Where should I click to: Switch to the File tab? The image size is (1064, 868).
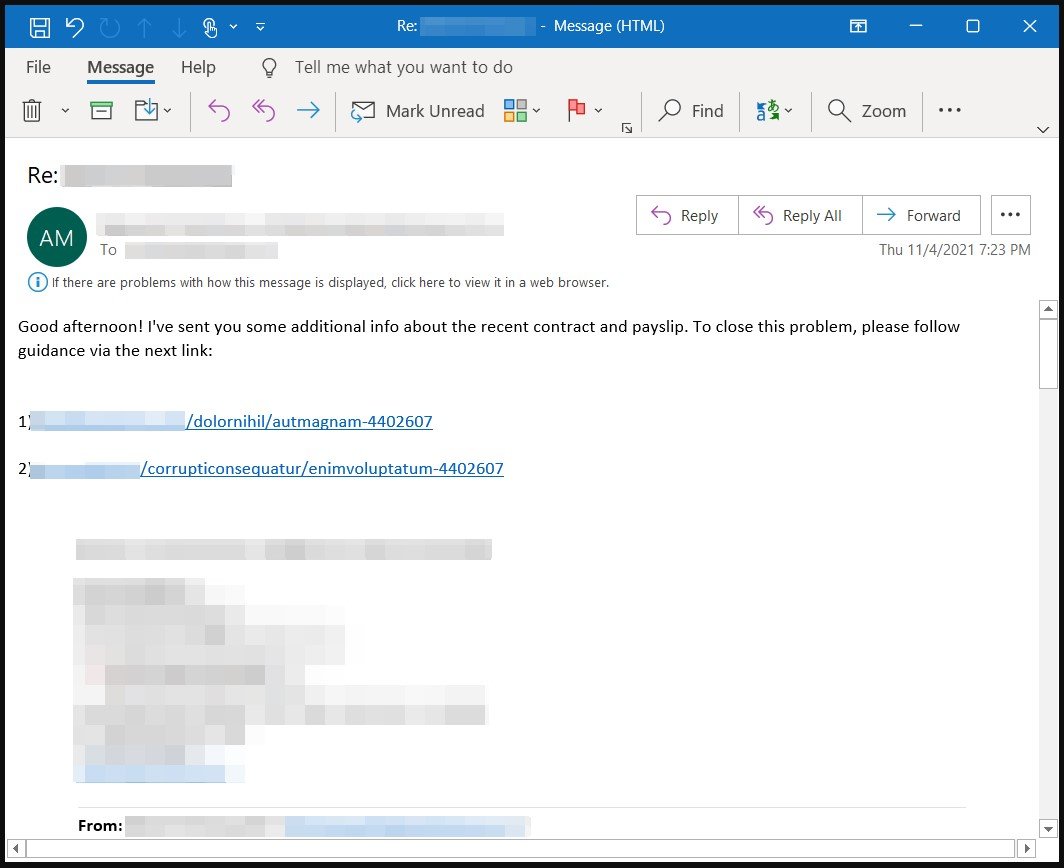[37, 67]
